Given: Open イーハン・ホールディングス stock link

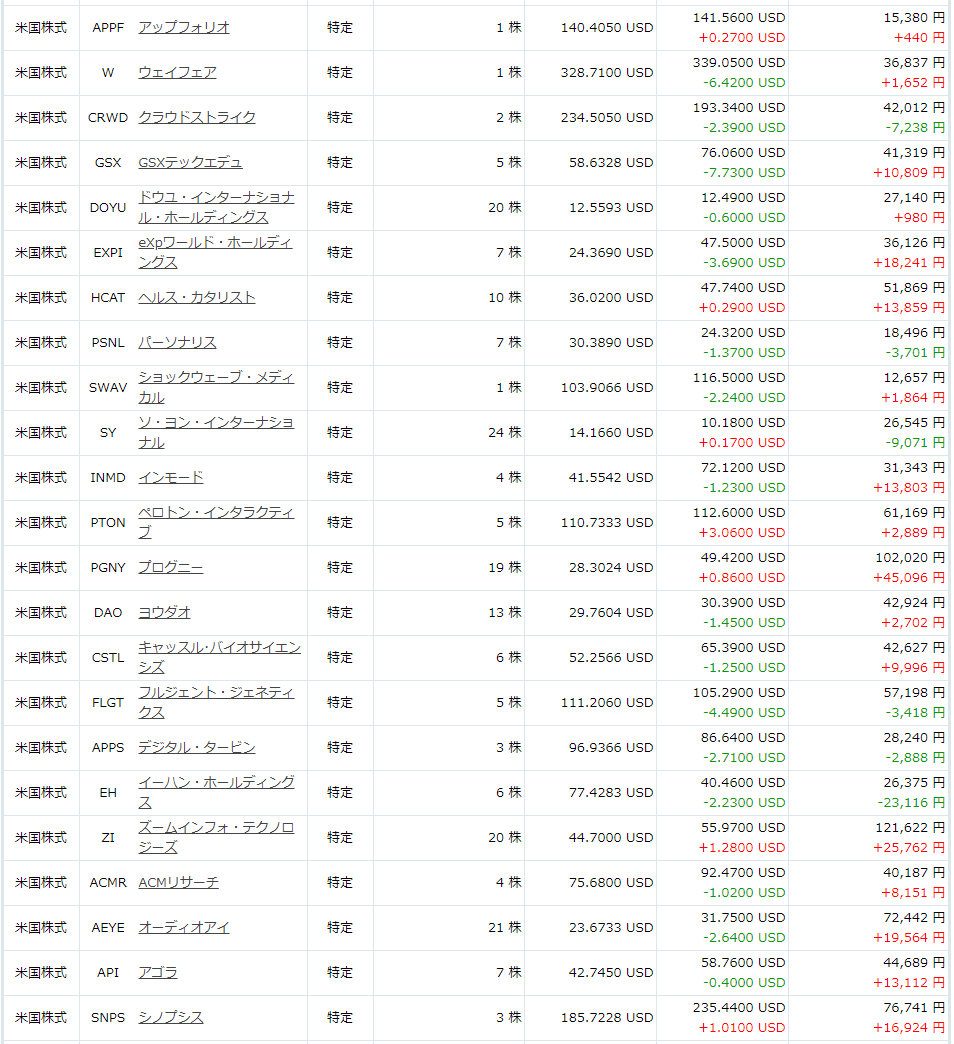Looking at the screenshot, I should (216, 792).
